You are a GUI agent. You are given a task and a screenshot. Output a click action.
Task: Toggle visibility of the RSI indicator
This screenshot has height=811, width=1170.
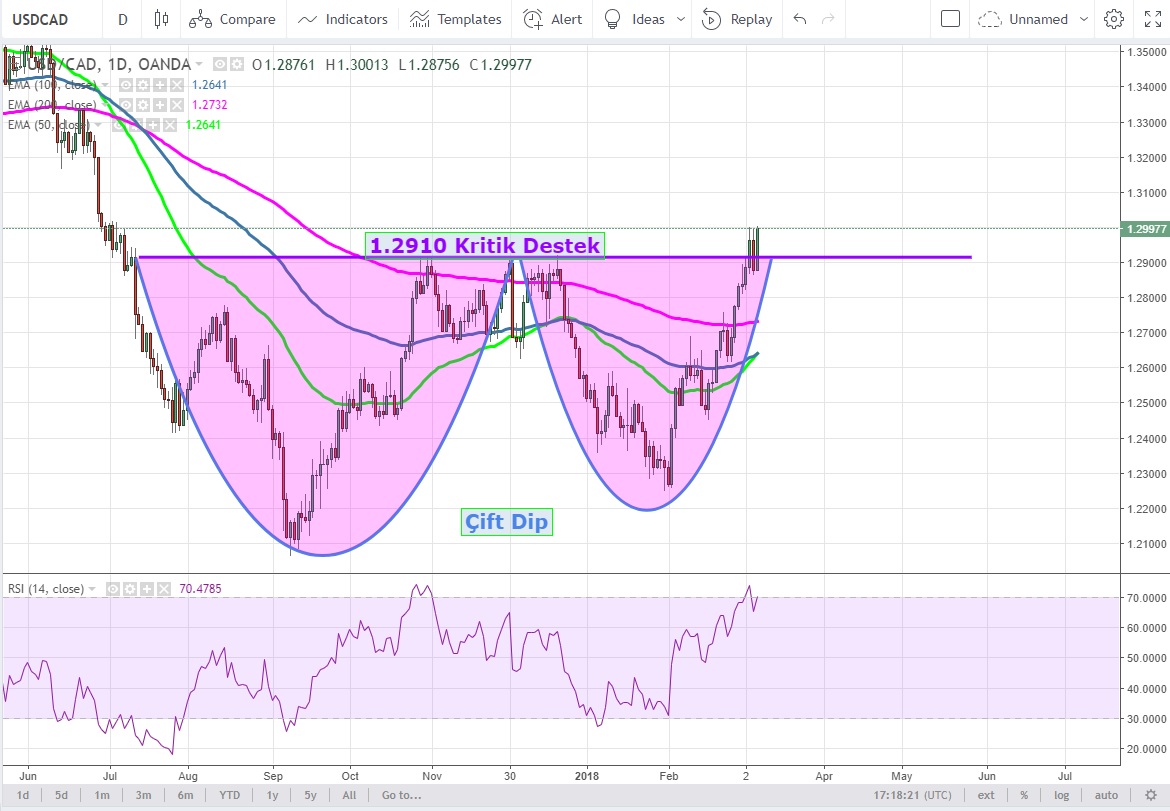tap(111, 590)
